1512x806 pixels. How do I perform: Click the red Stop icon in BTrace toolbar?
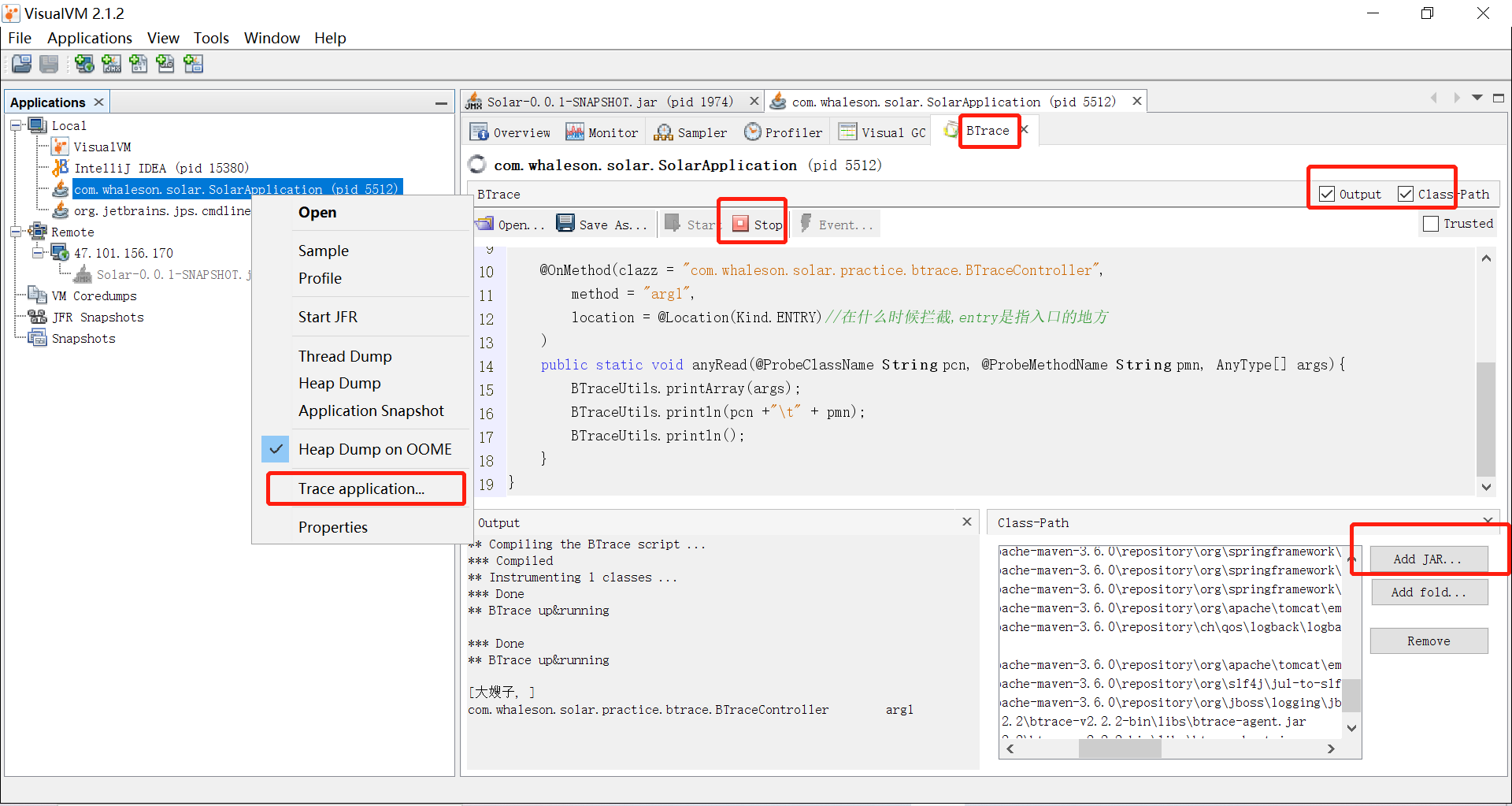(x=740, y=224)
